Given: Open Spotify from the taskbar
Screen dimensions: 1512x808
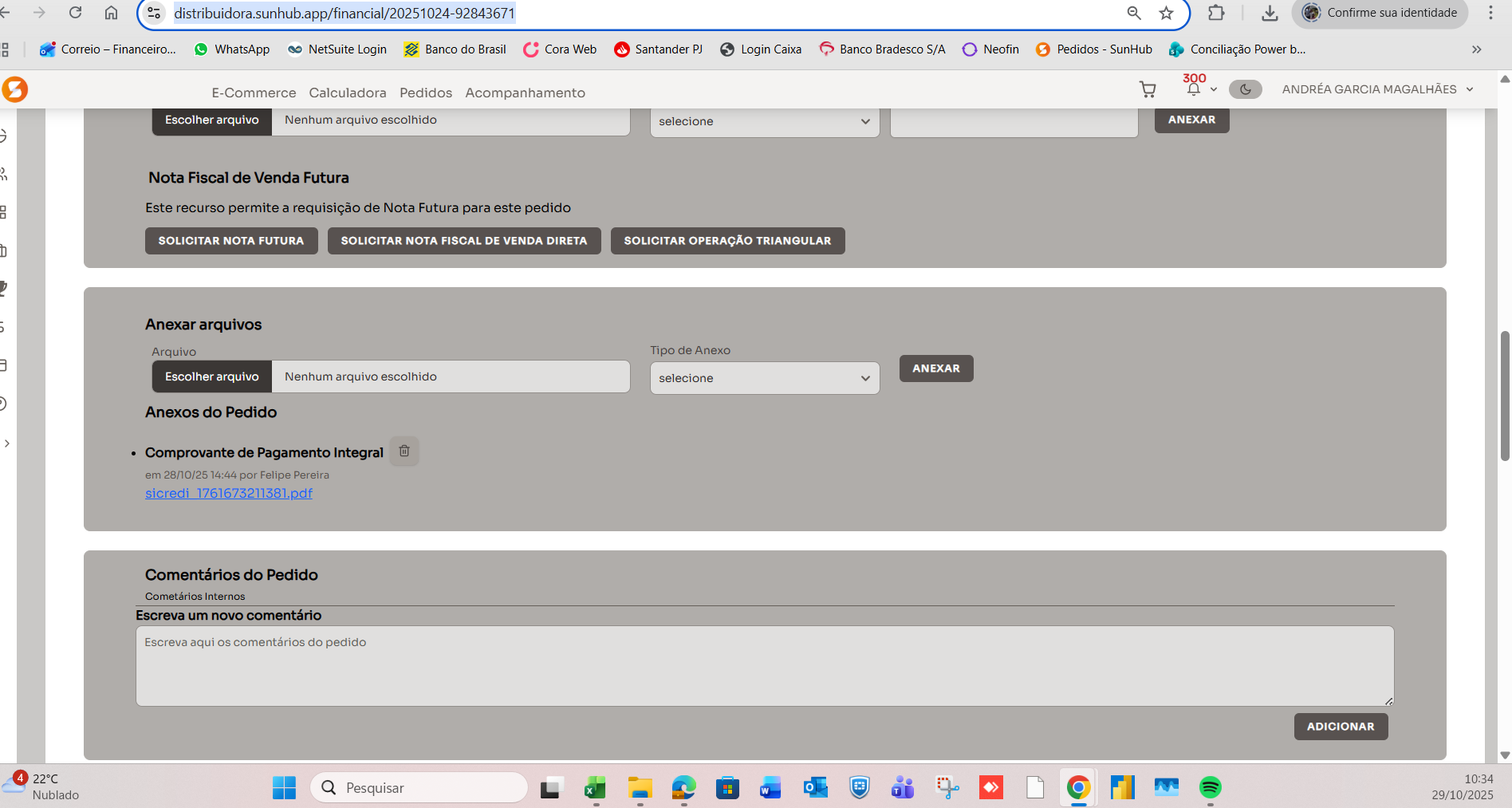Looking at the screenshot, I should (x=1210, y=788).
